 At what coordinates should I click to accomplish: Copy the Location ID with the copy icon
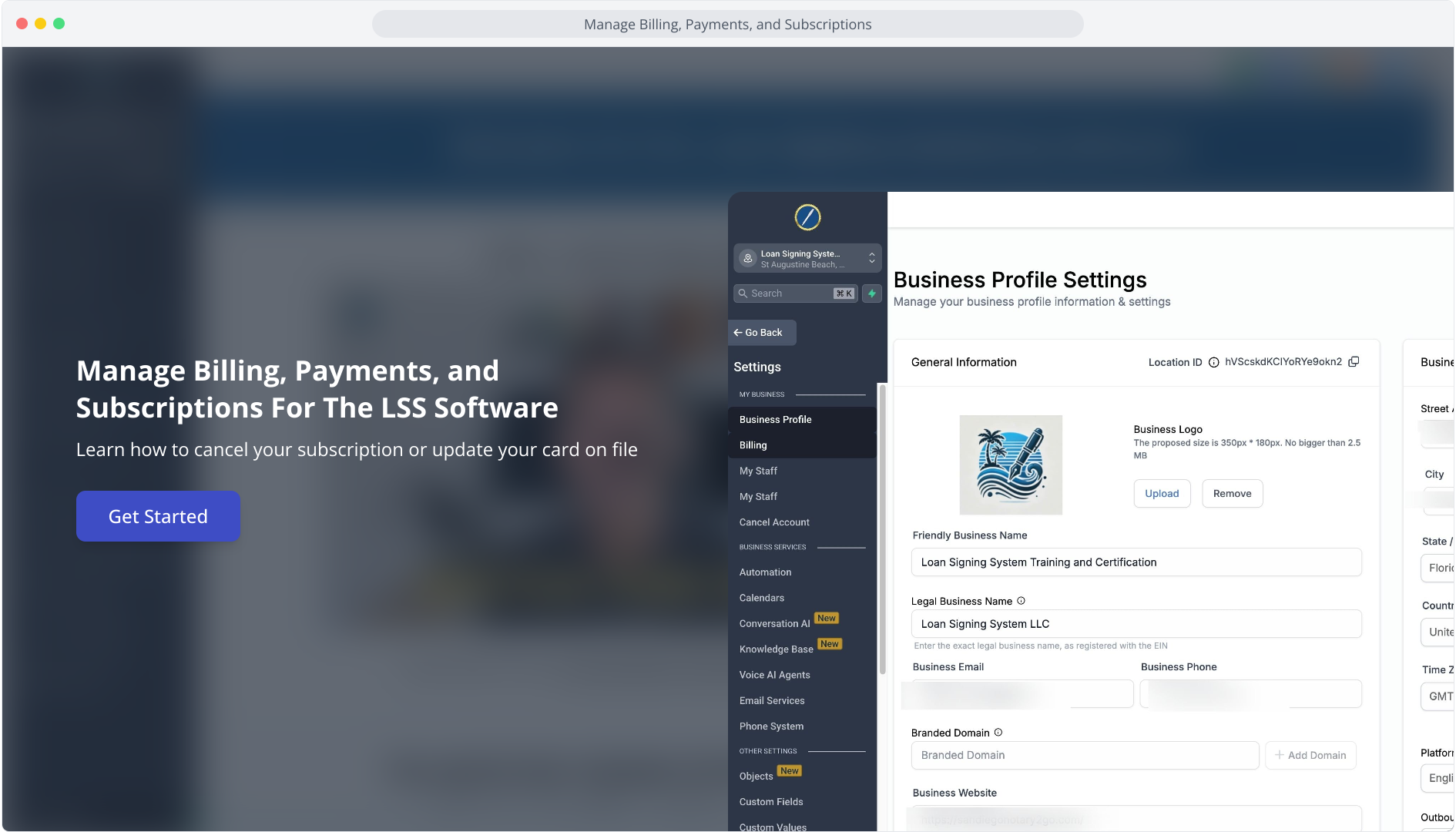(1354, 362)
